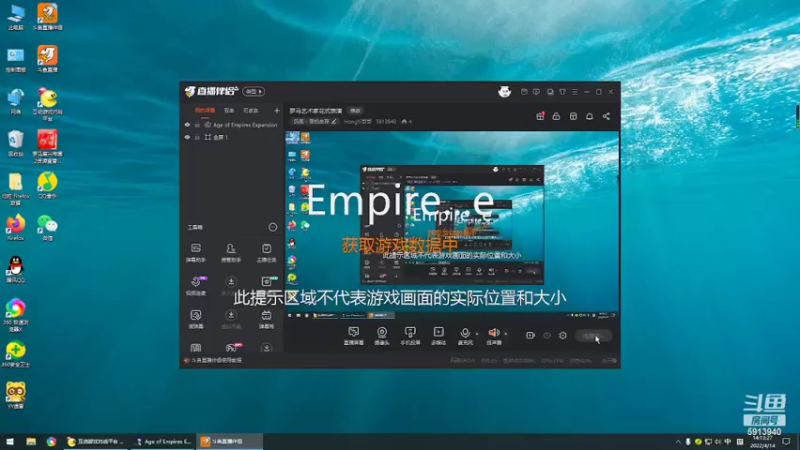800x450 pixels.
Task: Open the hamburger menu in companion titlebar
Action: click(x=574, y=92)
